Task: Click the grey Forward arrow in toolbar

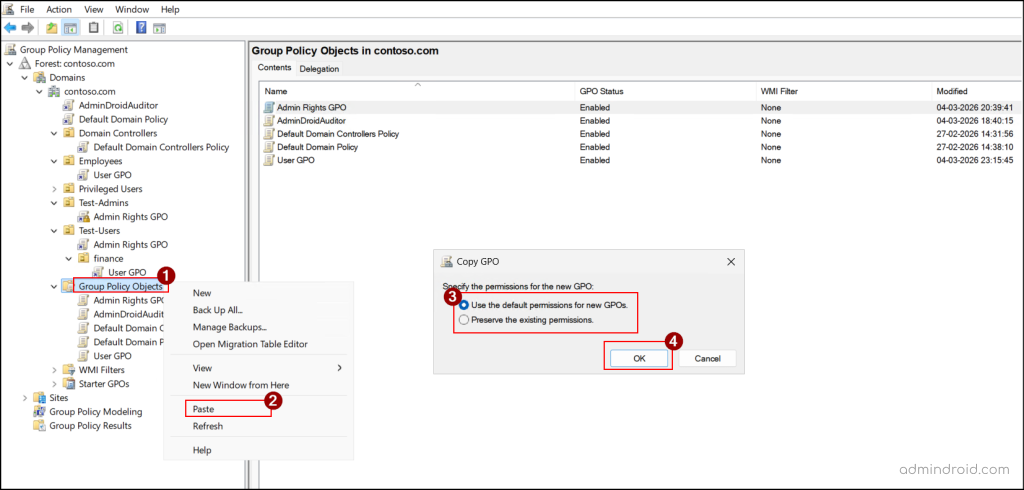Action: pyautogui.click(x=27, y=27)
